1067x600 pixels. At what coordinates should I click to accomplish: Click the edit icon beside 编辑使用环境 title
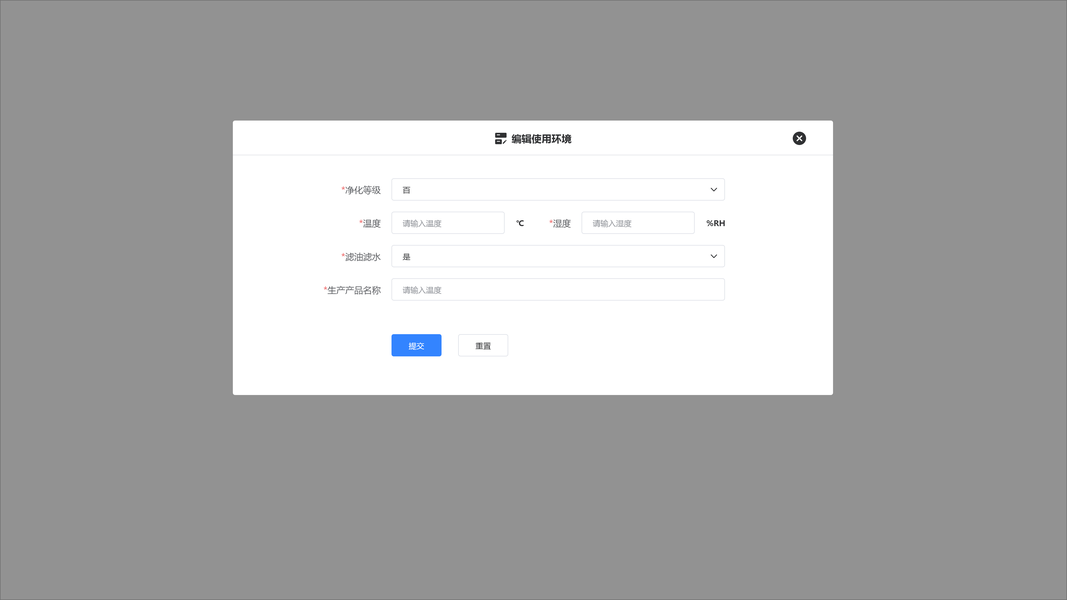pyautogui.click(x=500, y=139)
